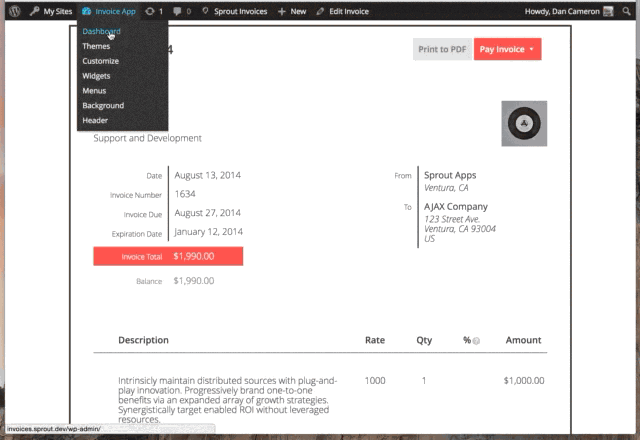Click the + New item
Screen dimensions: 640x440
coord(292,11)
